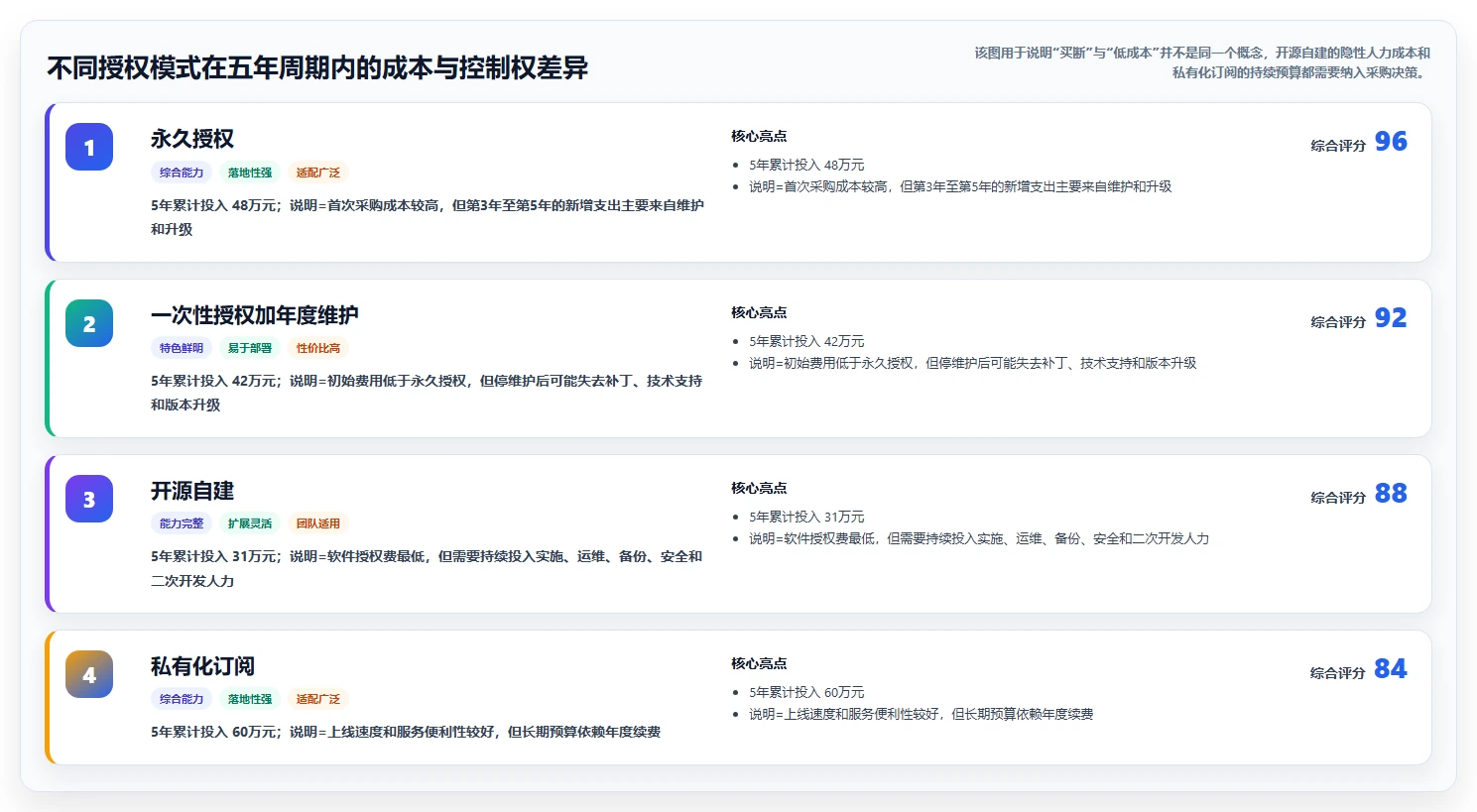Select the 开源自建 card title
Screen dimensions: 1477x812
[x=192, y=491]
